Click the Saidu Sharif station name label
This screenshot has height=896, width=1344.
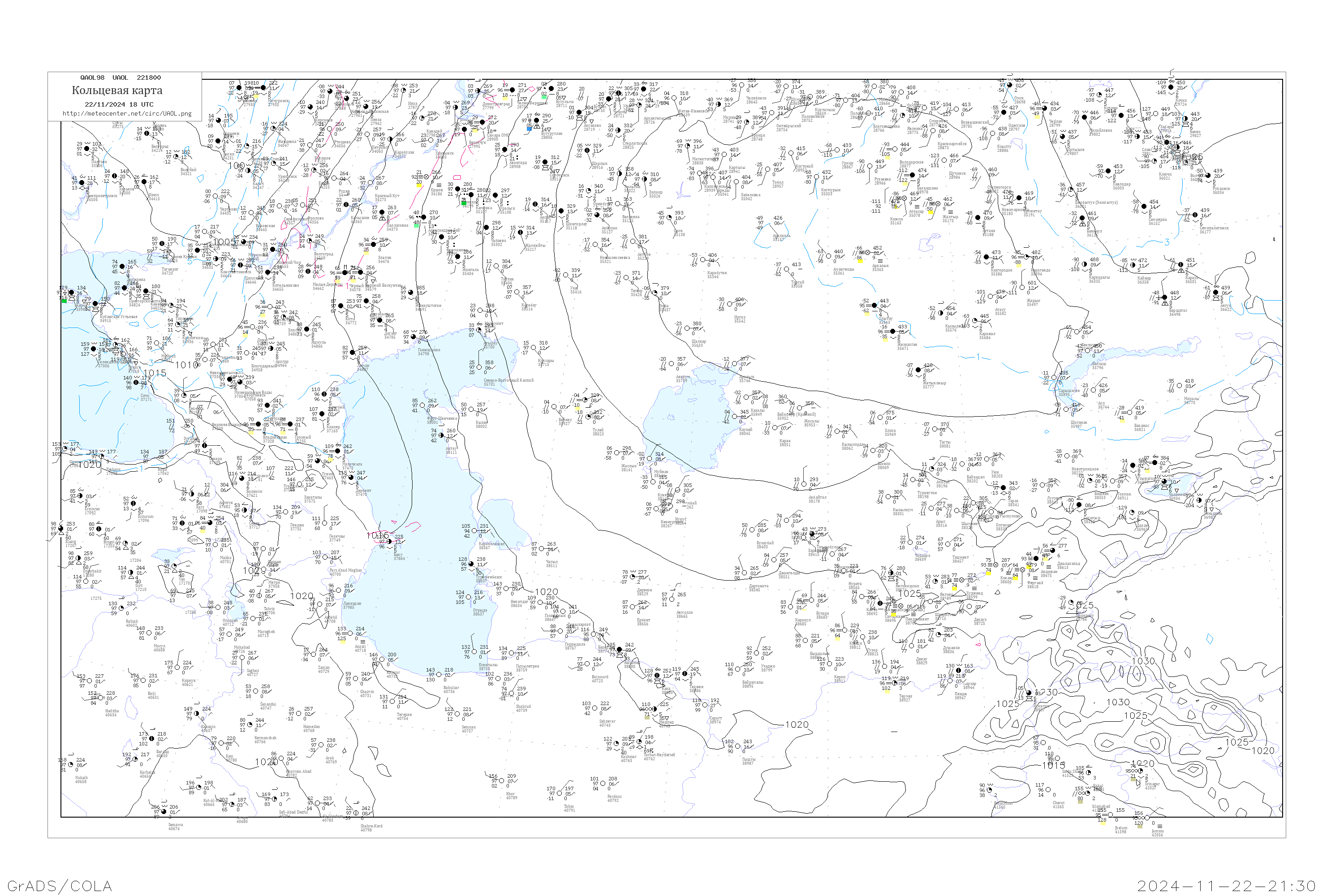(x=1071, y=771)
